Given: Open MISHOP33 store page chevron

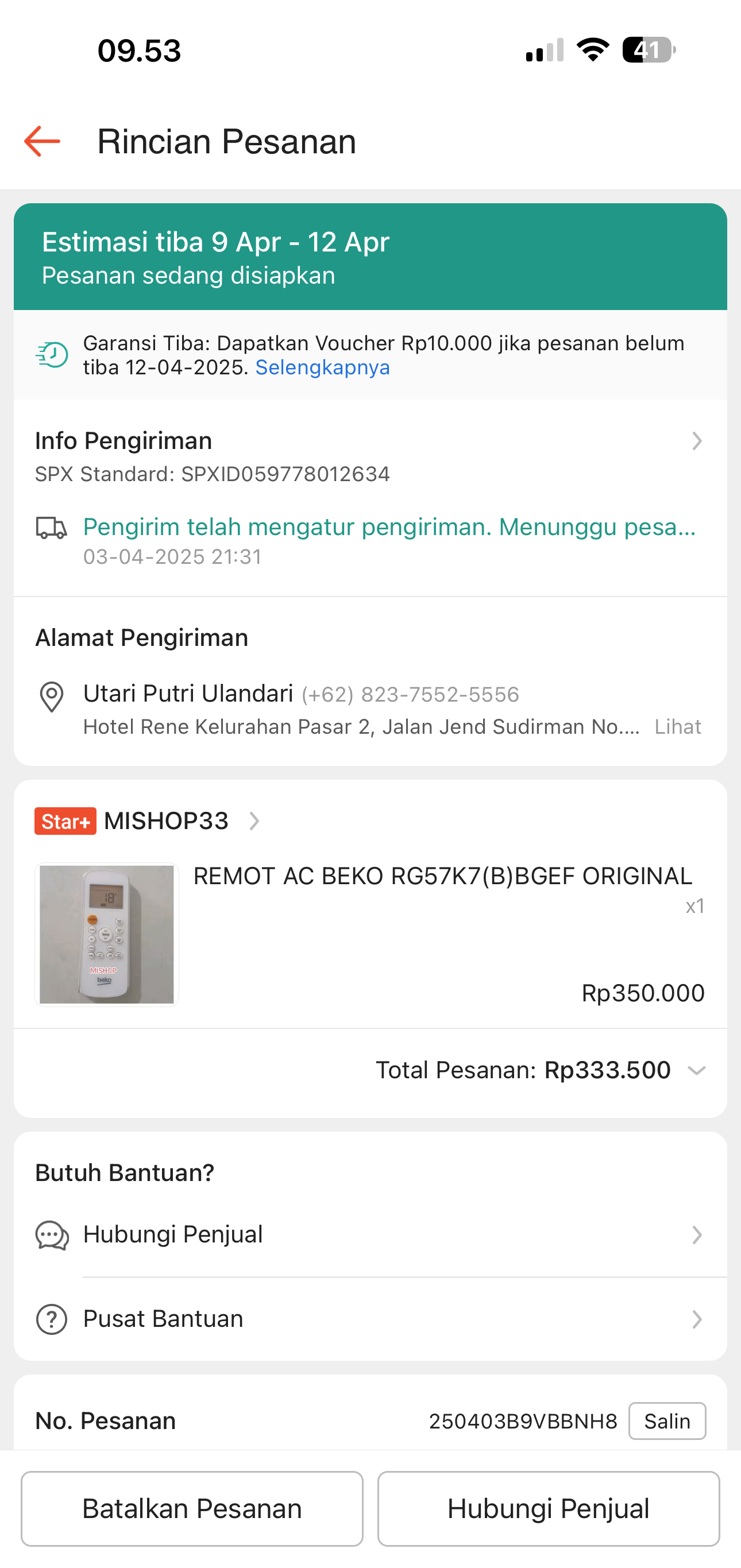Looking at the screenshot, I should (x=254, y=821).
